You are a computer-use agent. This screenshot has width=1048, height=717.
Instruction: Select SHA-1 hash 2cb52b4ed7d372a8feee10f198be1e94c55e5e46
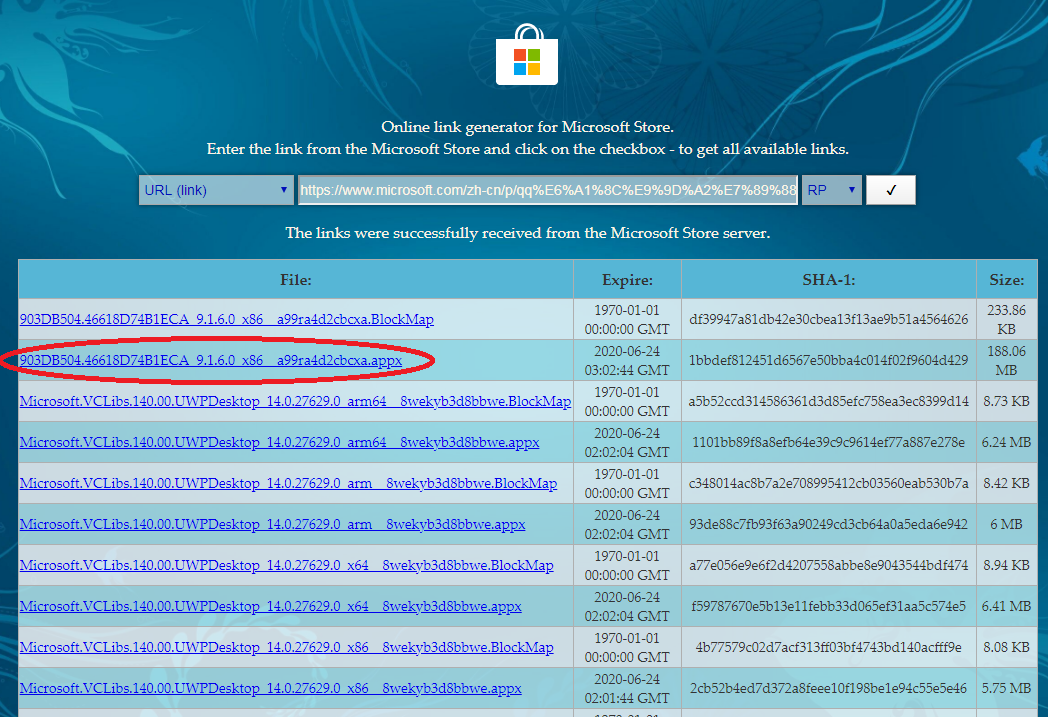(829, 688)
